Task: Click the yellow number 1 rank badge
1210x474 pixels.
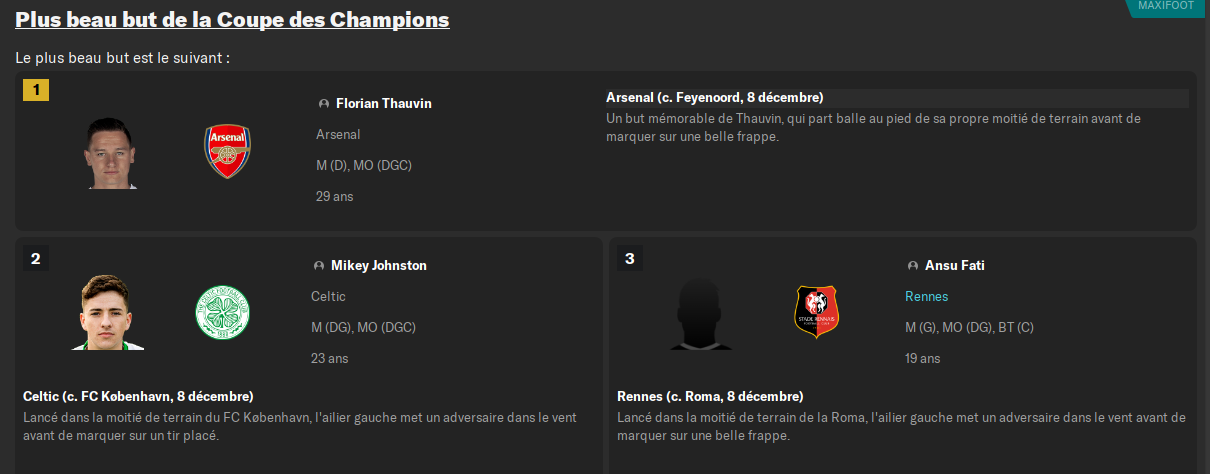Action: pyautogui.click(x=36, y=90)
